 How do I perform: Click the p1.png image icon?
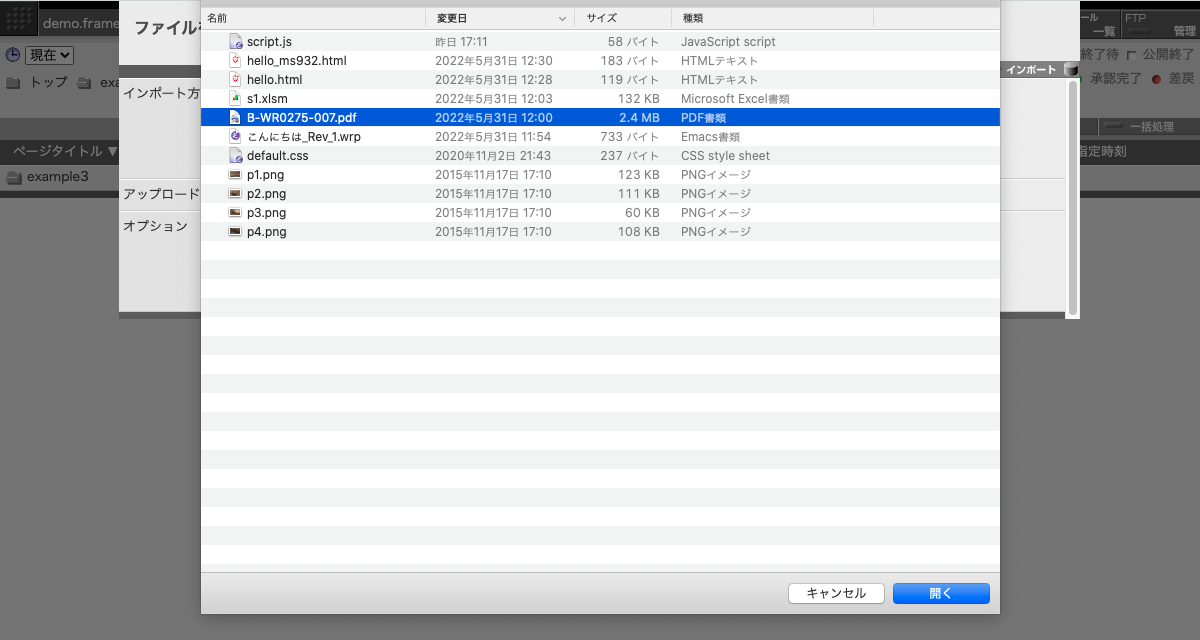pyautogui.click(x=235, y=175)
